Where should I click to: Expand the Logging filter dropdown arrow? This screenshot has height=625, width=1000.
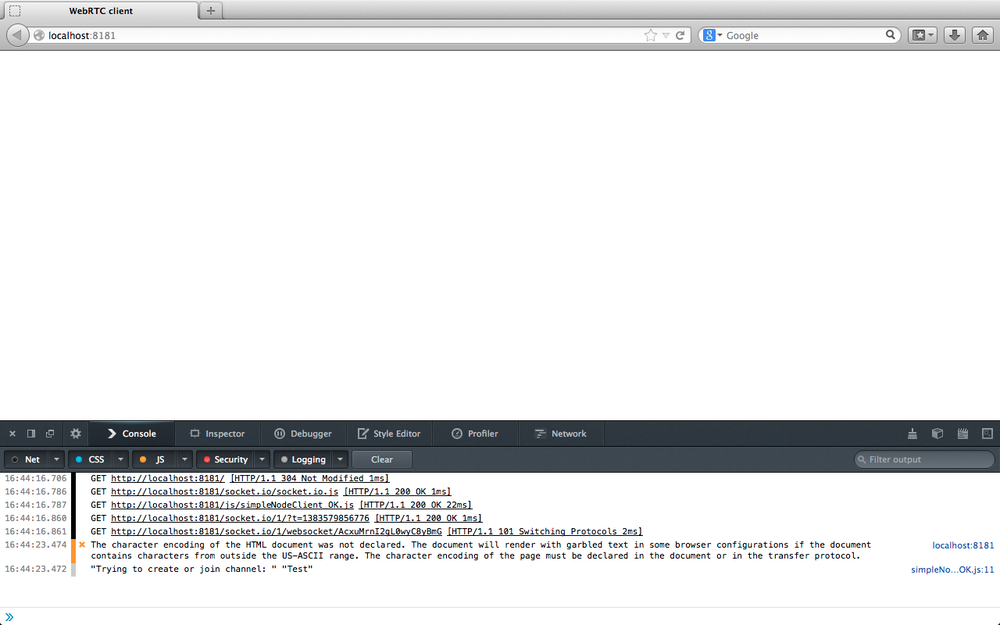point(340,460)
